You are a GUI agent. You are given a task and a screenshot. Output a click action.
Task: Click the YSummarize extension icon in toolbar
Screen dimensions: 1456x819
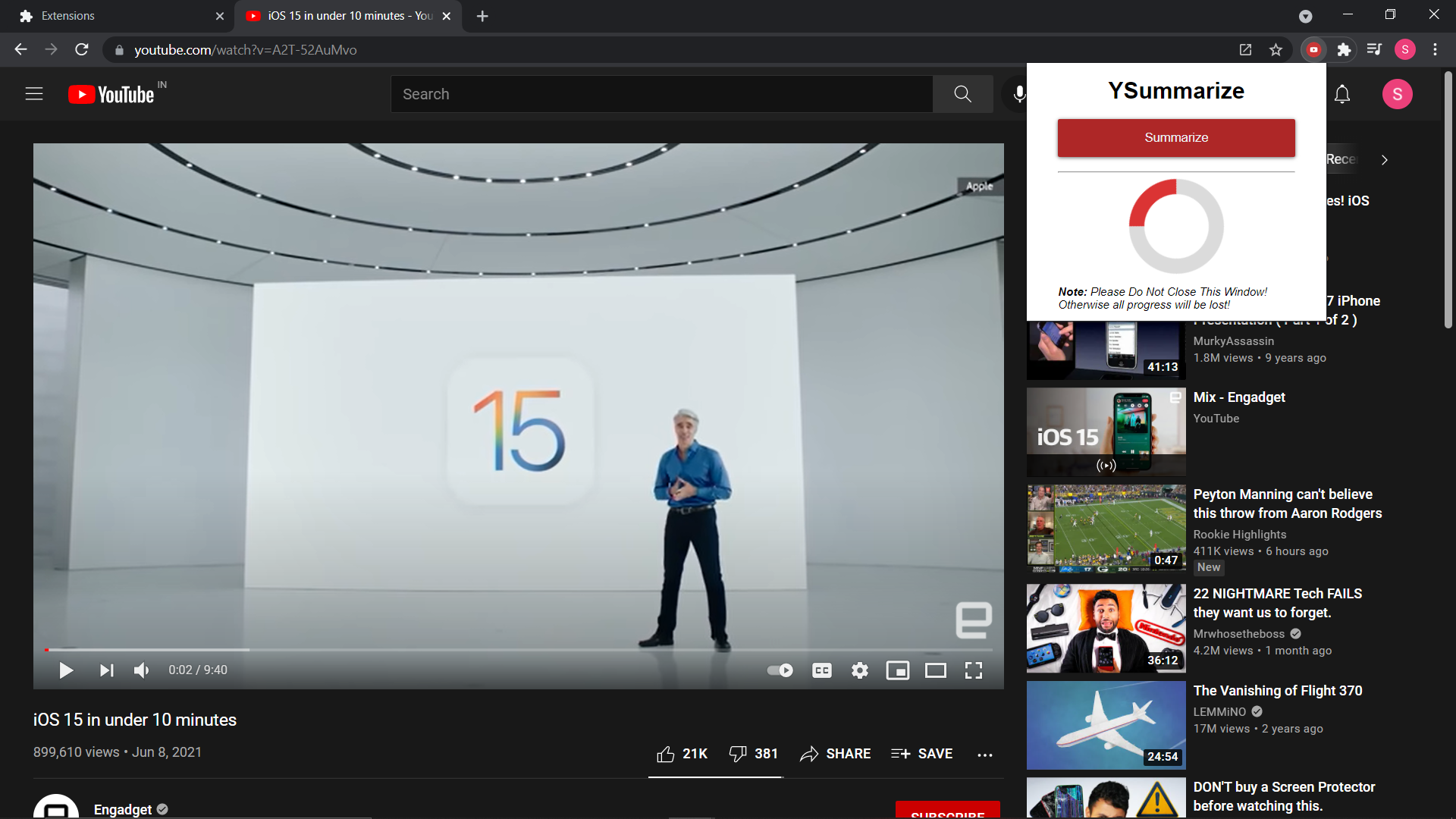click(1313, 50)
